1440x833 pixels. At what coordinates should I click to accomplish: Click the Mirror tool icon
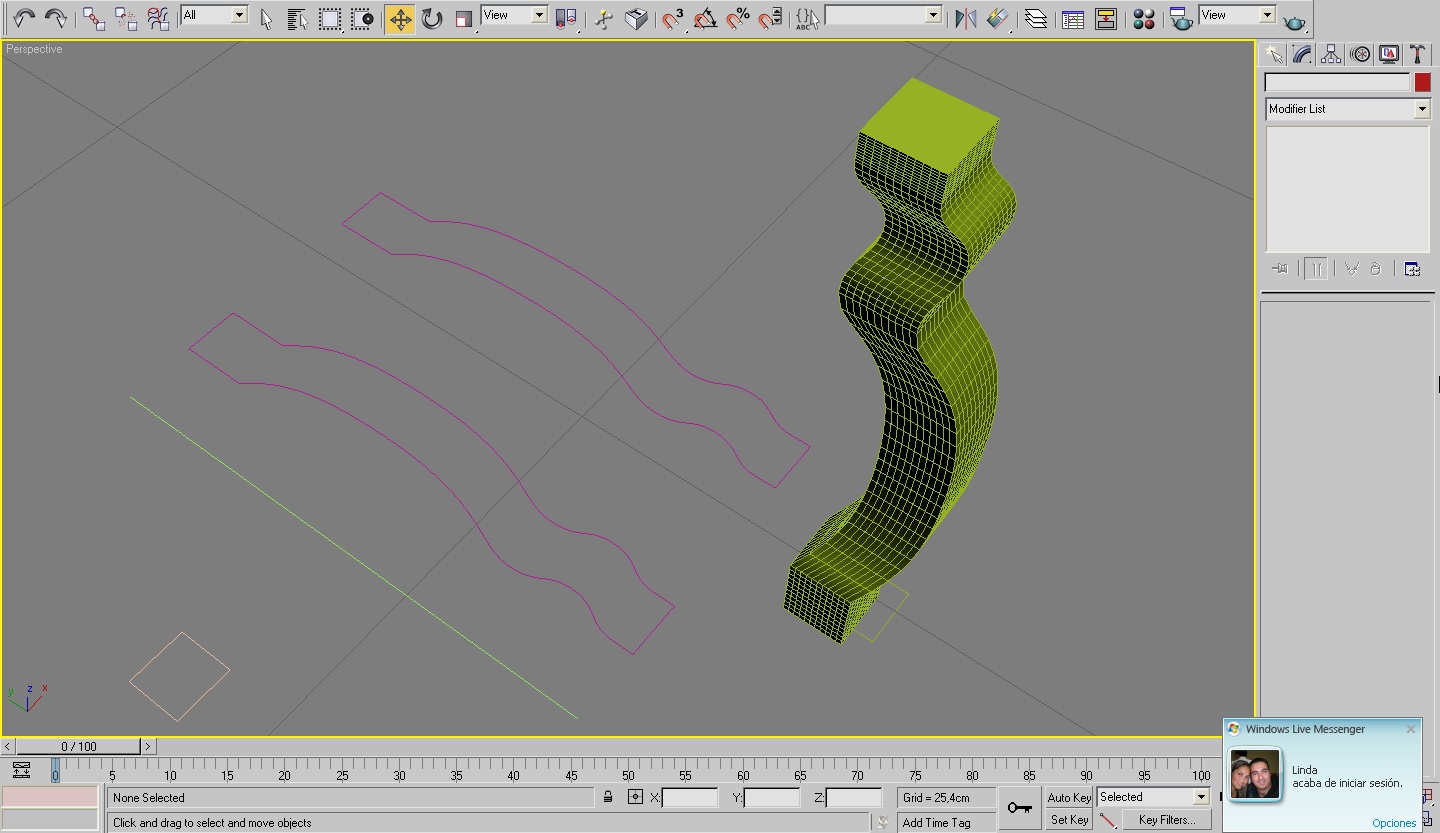[965, 18]
